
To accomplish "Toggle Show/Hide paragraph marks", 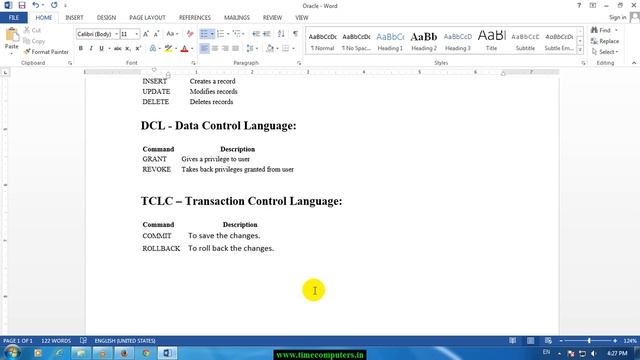I will pos(295,34).
